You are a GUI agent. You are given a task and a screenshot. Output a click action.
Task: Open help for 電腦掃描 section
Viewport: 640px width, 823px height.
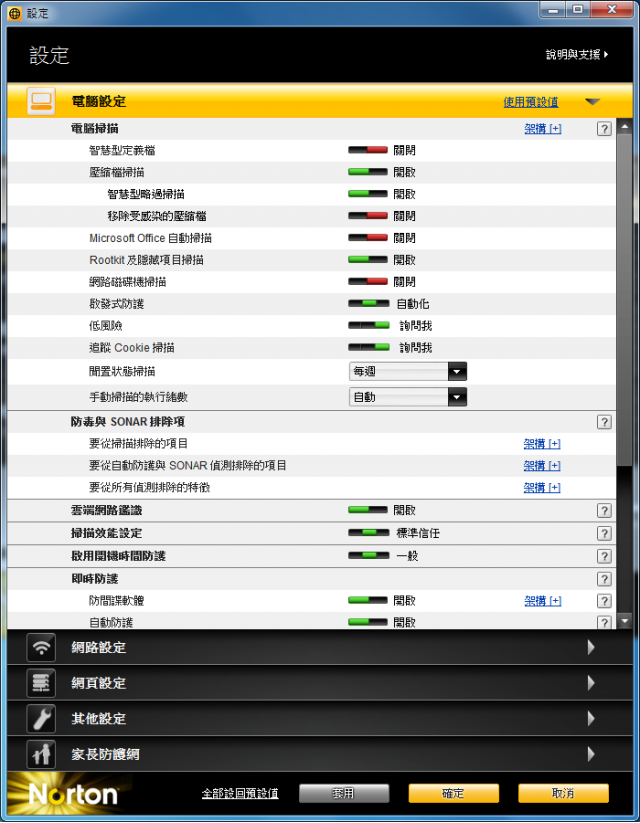point(604,129)
